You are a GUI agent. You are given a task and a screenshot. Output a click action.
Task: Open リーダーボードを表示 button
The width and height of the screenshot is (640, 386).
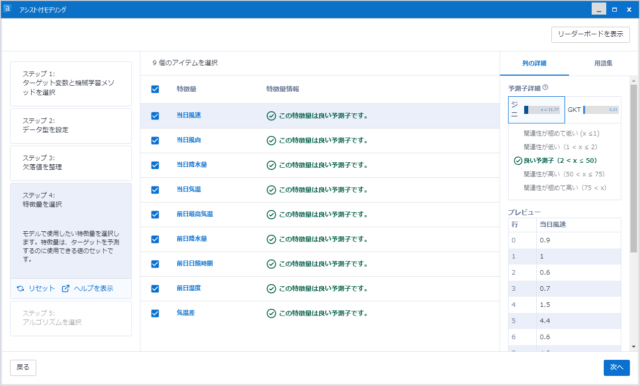590,34
